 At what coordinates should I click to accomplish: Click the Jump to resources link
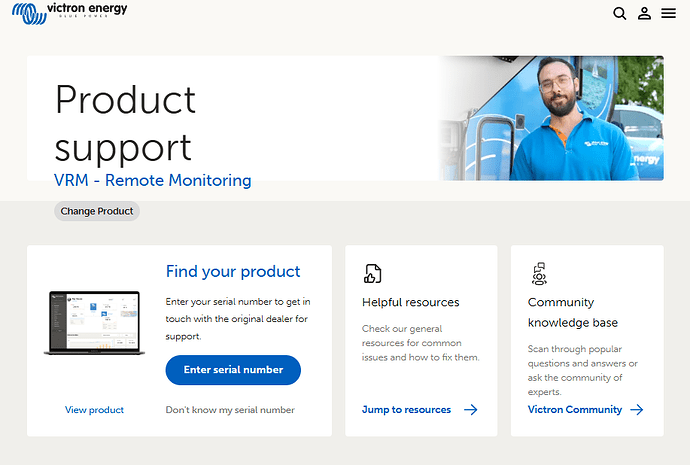click(406, 410)
